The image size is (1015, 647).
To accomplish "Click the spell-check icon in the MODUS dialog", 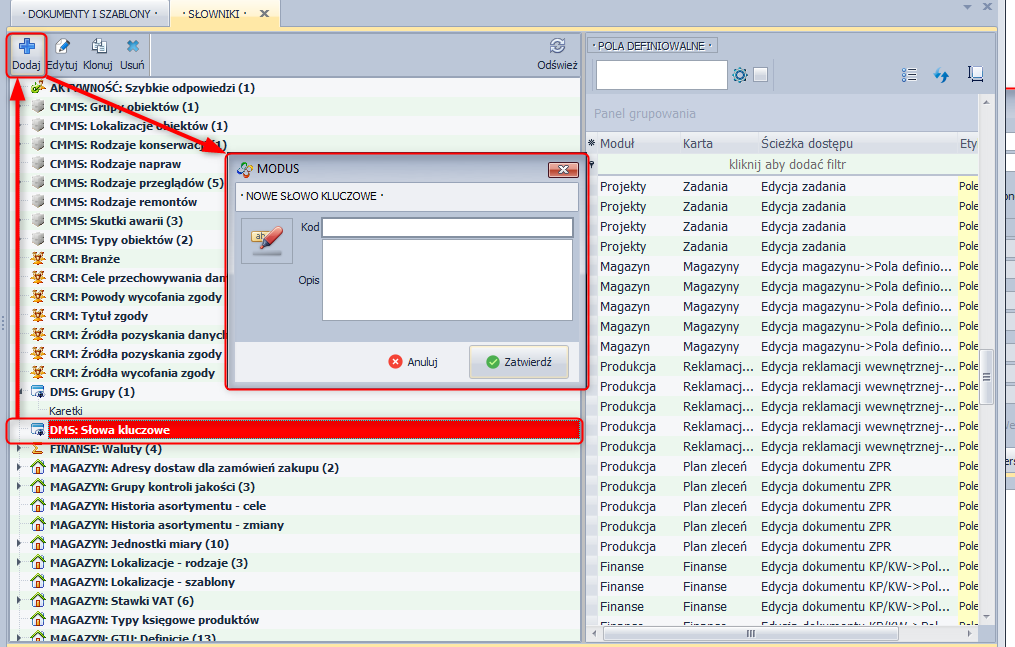I will 267,240.
